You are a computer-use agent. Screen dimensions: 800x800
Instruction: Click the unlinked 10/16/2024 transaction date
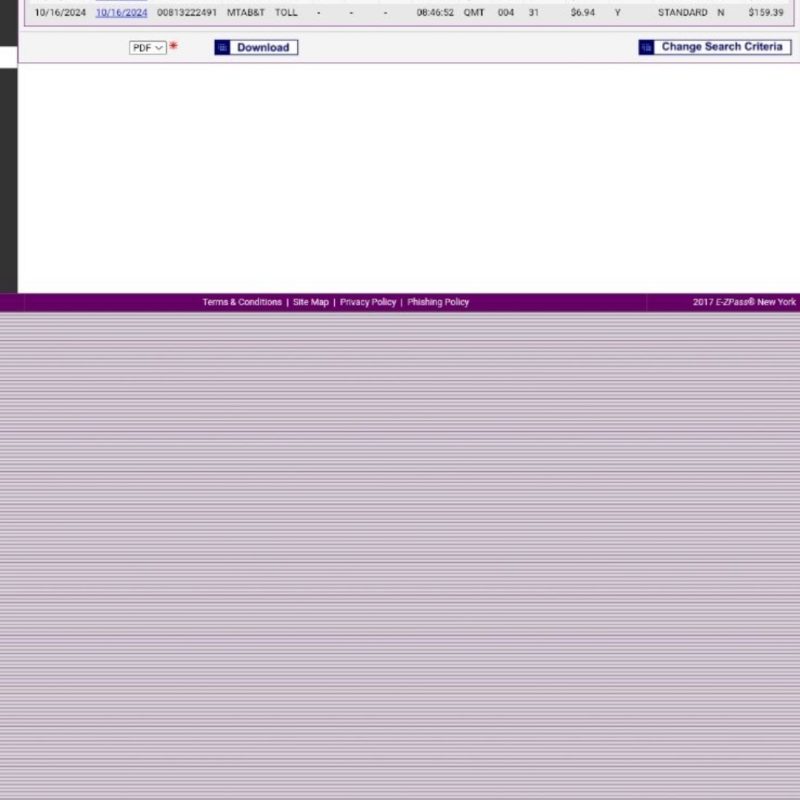pos(60,12)
